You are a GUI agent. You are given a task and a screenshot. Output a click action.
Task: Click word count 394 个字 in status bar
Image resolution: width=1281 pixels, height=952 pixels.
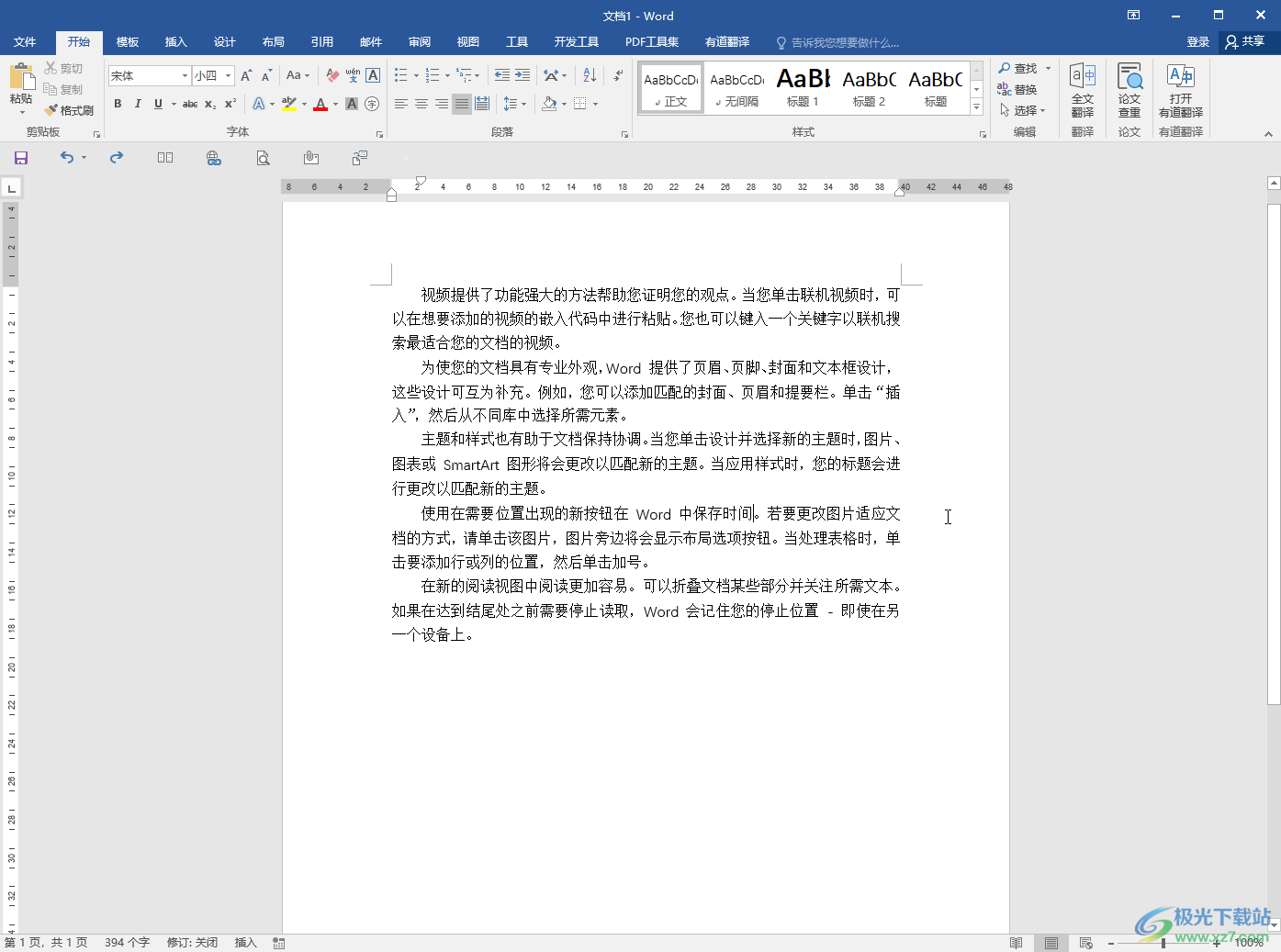pos(127,943)
